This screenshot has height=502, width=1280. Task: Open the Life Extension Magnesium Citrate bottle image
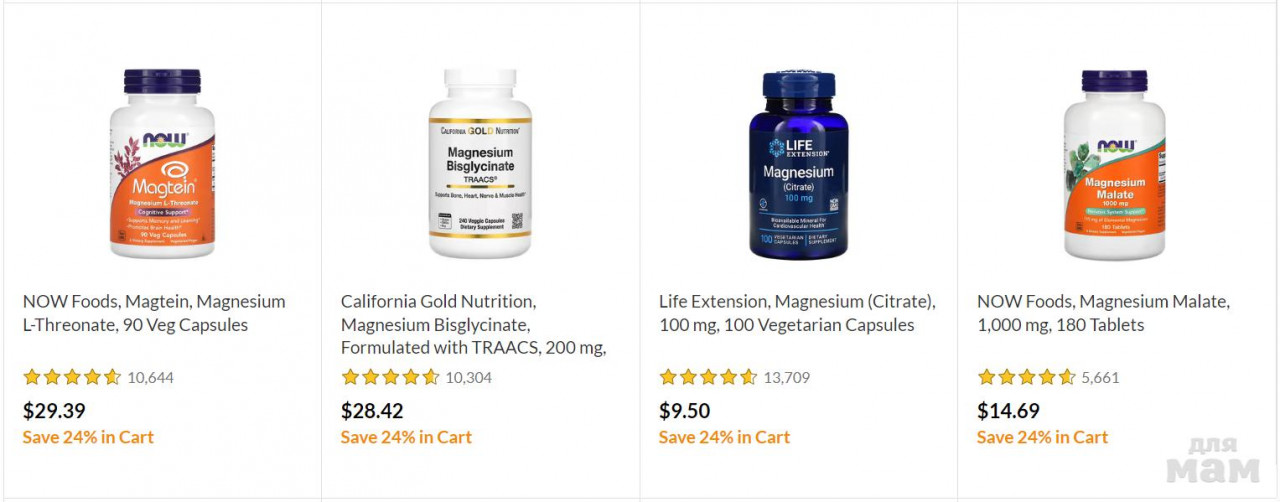pyautogui.click(x=798, y=165)
